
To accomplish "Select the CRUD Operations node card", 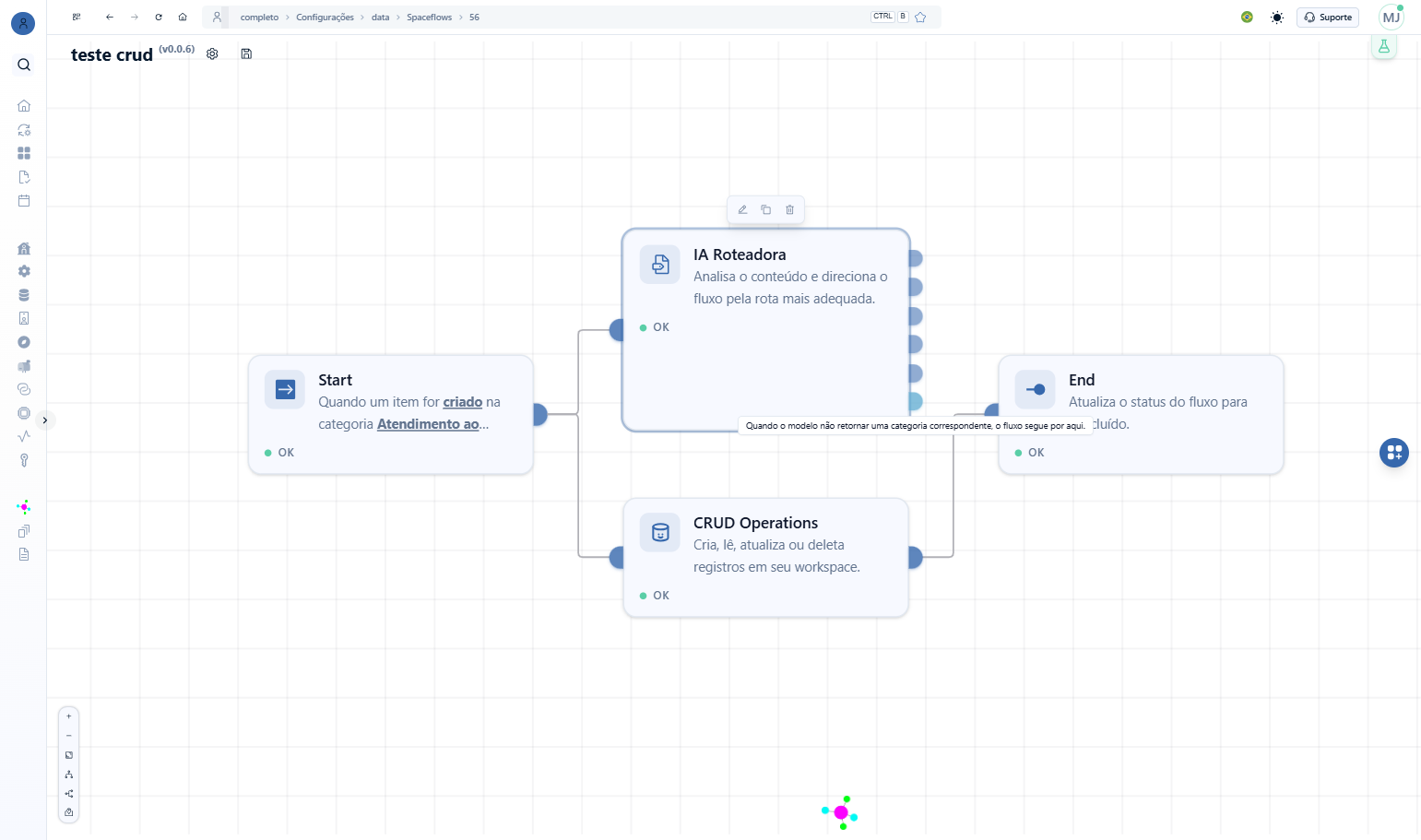I will pos(766,558).
